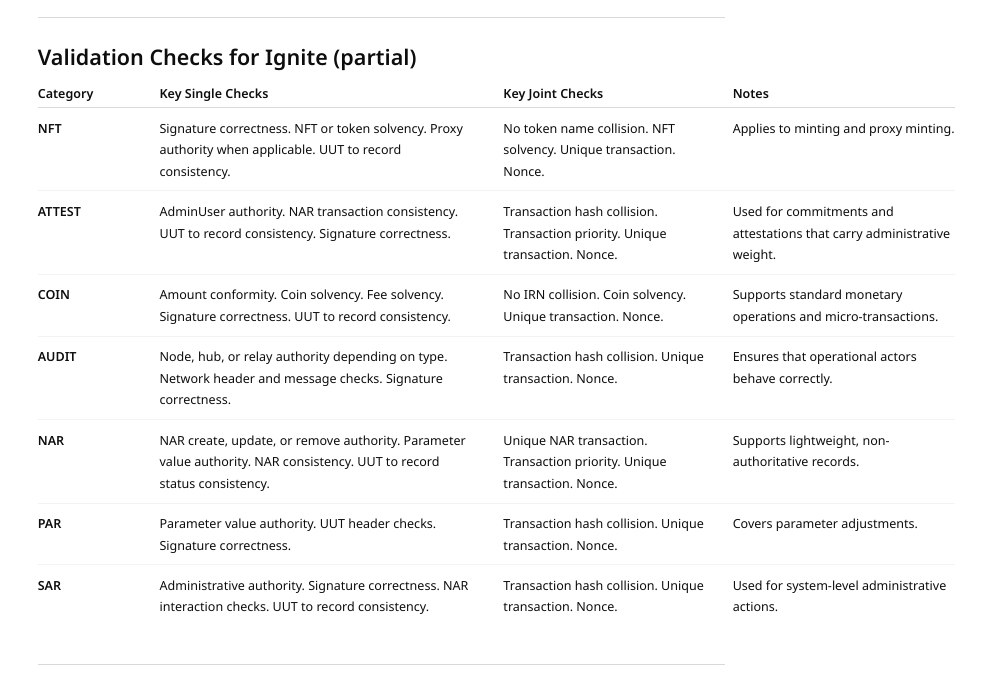989x681 pixels.
Task: Select the Key Single Checks column header
Action: click(213, 94)
